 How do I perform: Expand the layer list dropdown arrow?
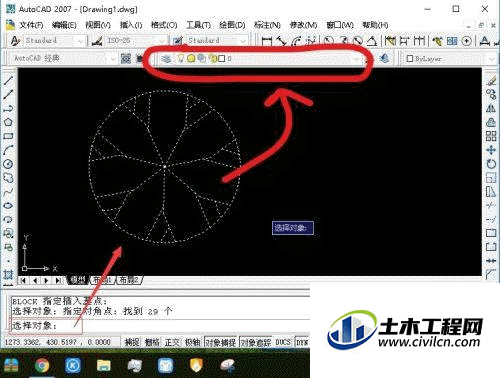[357, 59]
